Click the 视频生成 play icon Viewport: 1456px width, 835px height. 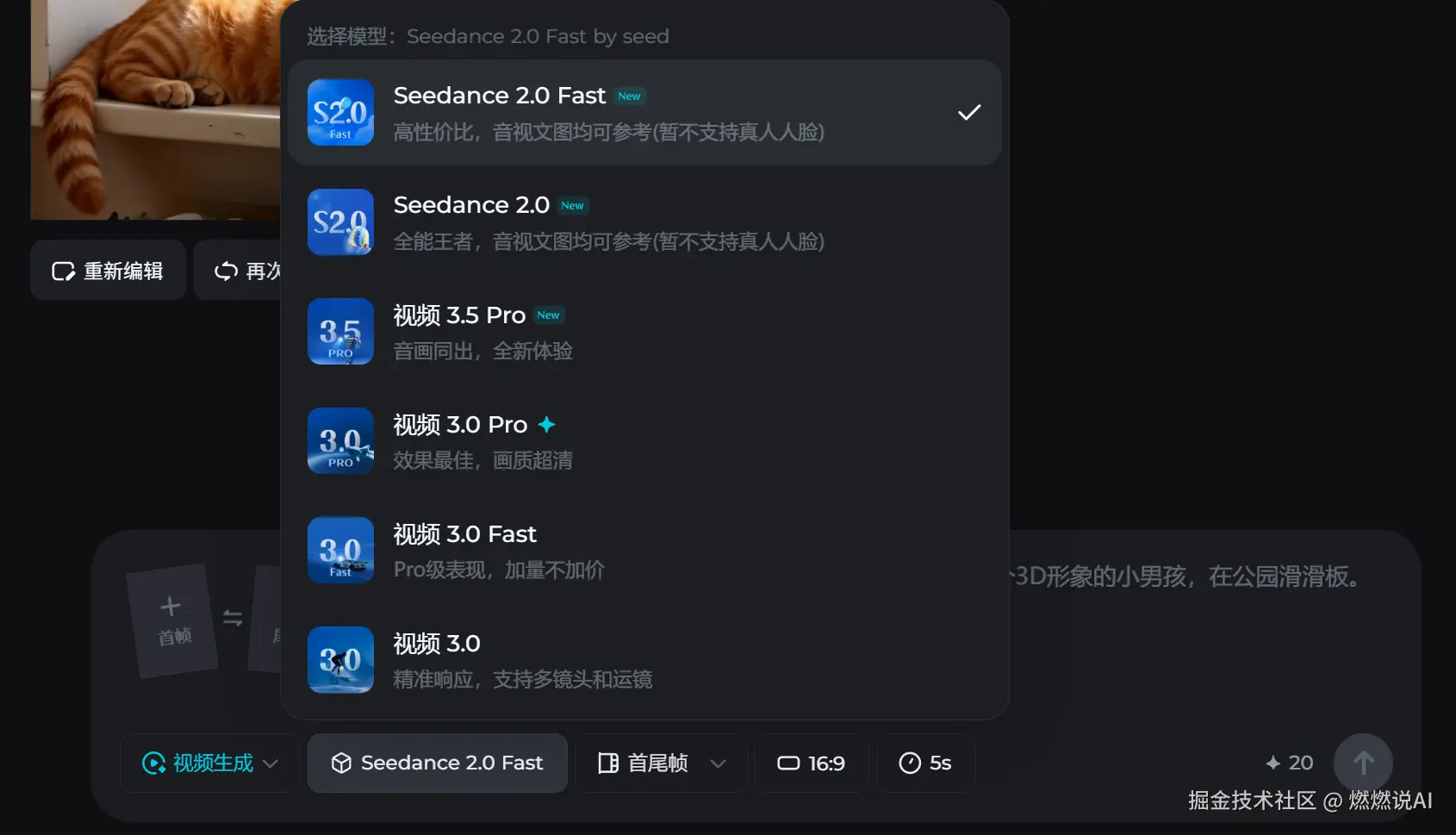(153, 763)
